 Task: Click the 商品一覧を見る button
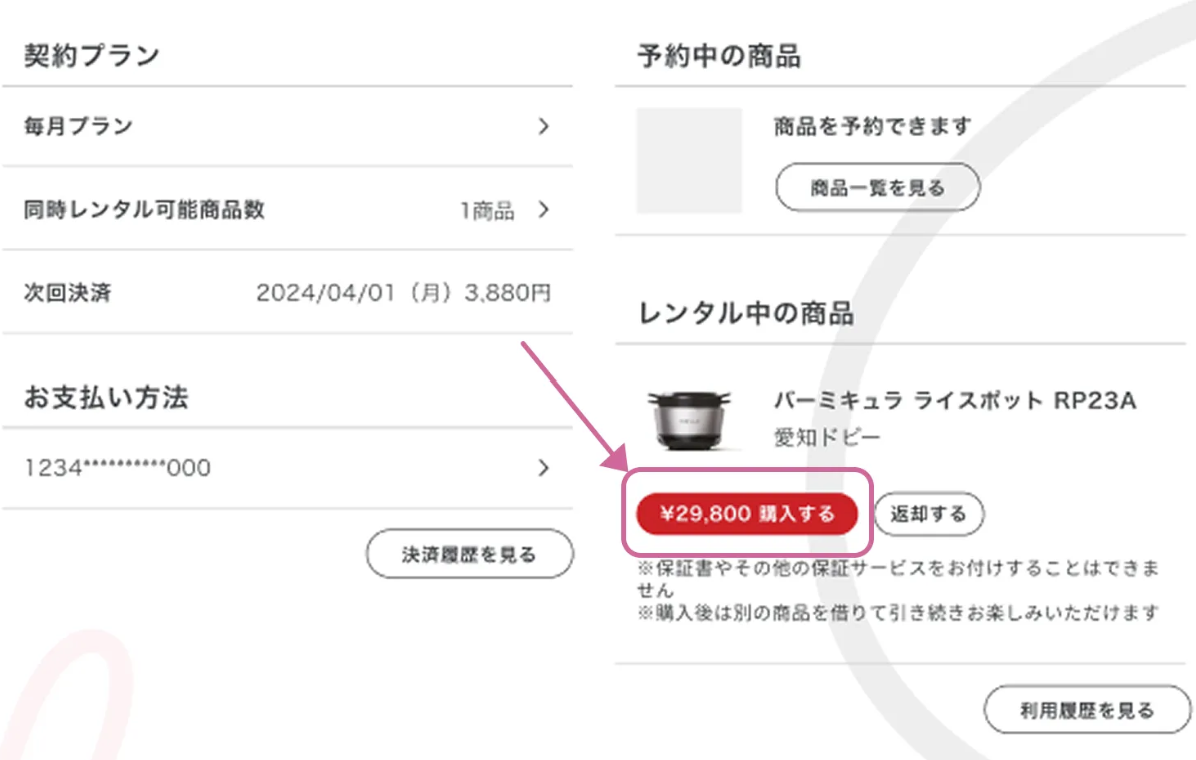pos(876,186)
